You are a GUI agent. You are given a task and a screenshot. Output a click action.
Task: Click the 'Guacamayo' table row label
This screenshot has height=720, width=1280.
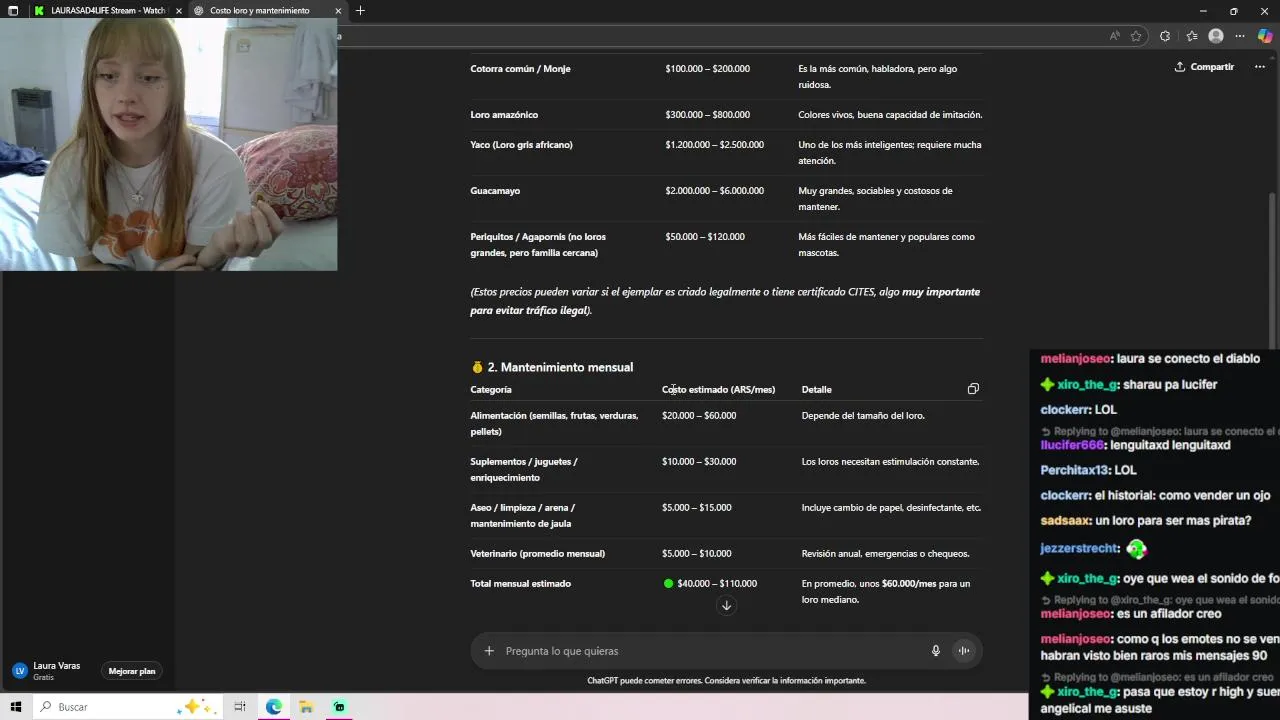point(495,191)
